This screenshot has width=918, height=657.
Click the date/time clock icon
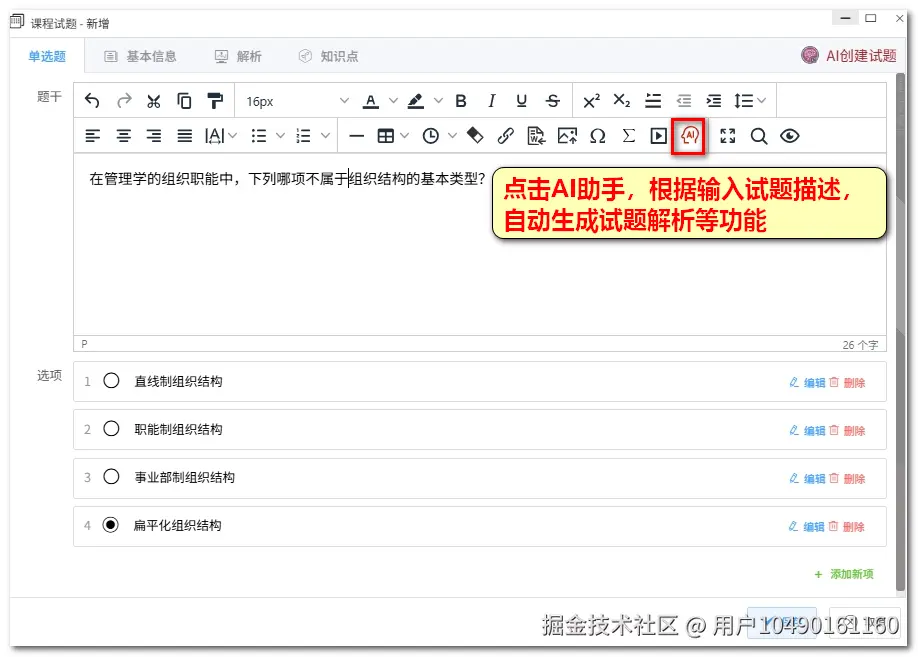[x=430, y=136]
